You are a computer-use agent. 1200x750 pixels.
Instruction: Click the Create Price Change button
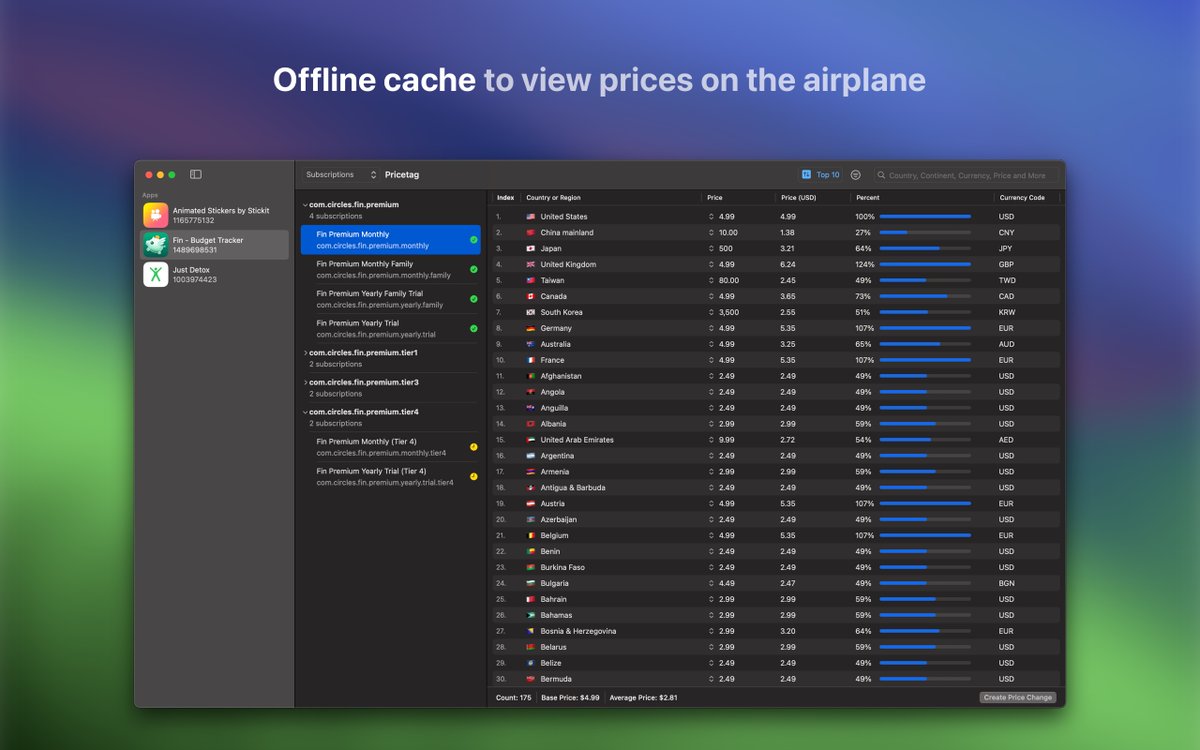(x=1018, y=697)
